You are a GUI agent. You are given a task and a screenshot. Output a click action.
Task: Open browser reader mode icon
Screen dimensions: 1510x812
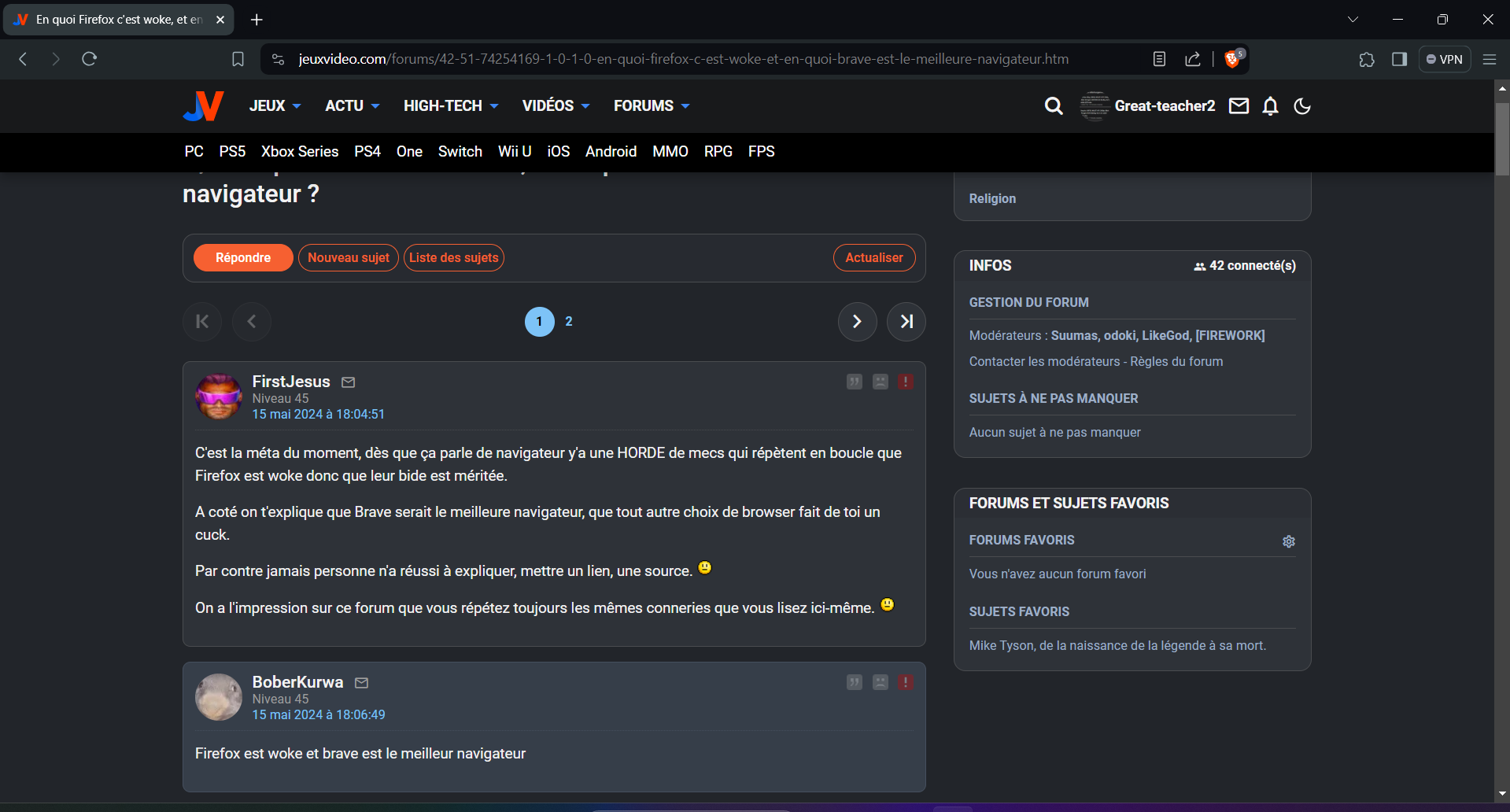pyautogui.click(x=1159, y=59)
